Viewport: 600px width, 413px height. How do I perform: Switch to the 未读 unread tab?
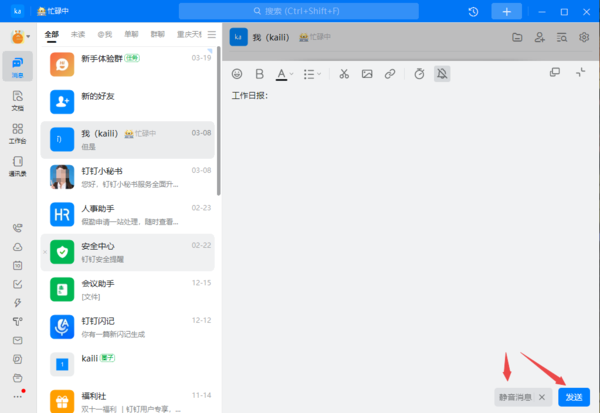[x=77, y=34]
